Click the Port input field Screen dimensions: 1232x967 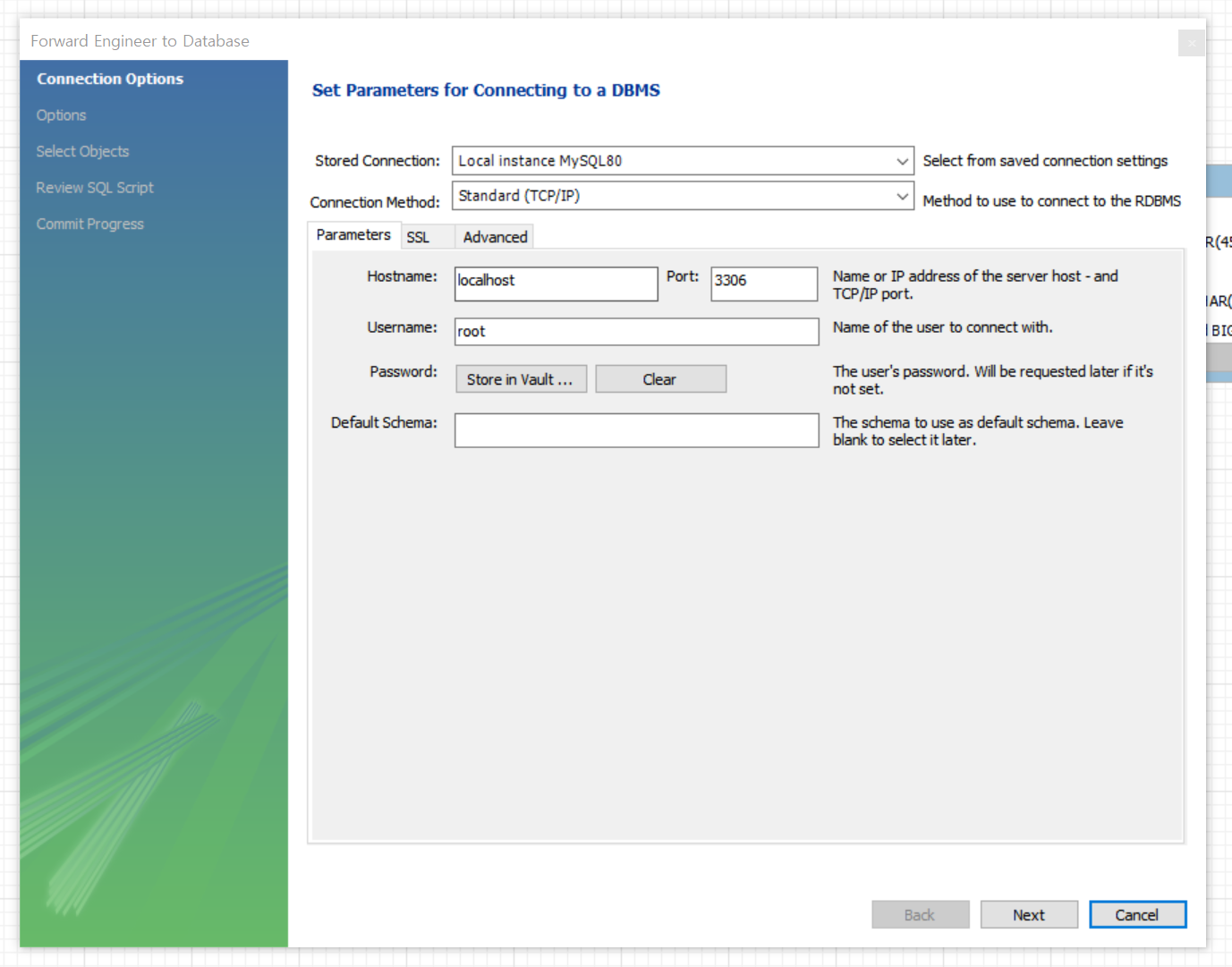763,284
